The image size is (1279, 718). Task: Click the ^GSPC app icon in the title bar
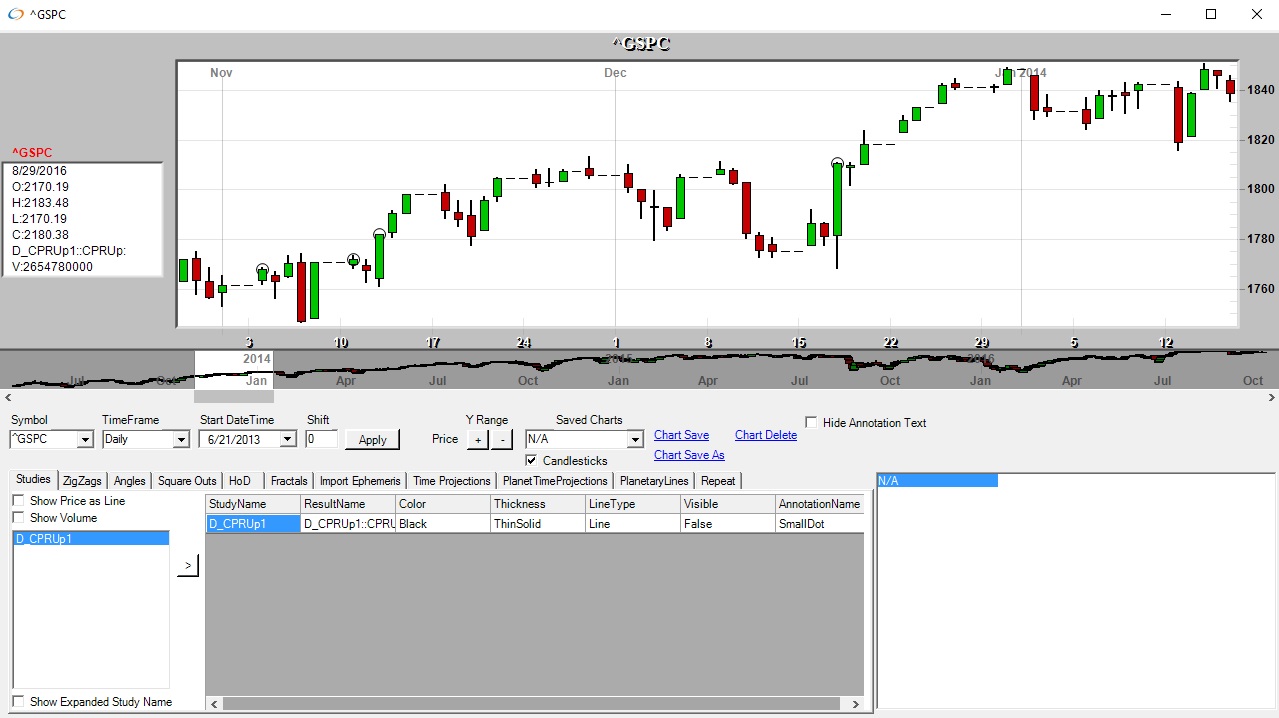(13, 15)
